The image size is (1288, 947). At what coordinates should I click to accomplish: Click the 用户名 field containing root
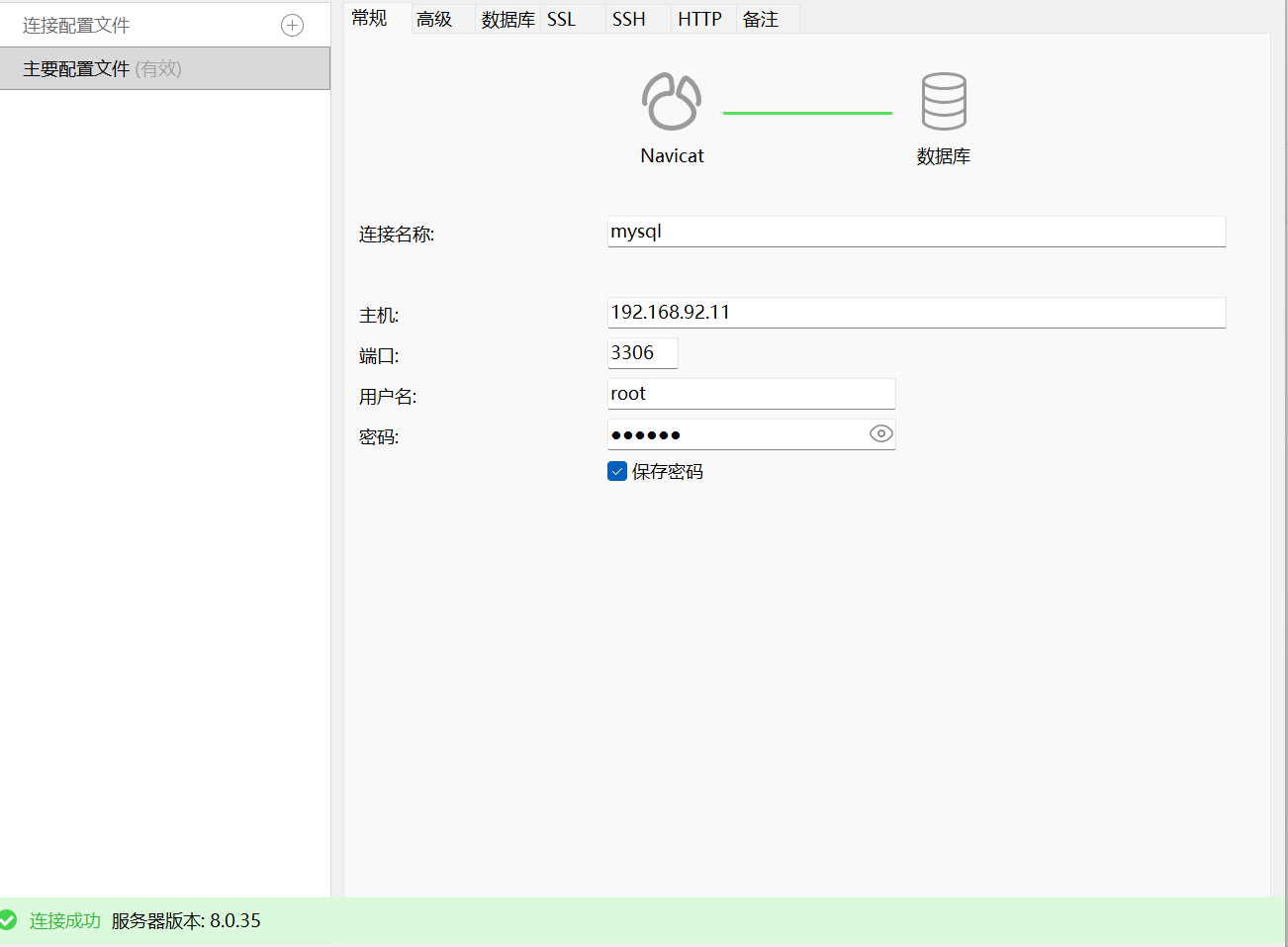click(751, 394)
